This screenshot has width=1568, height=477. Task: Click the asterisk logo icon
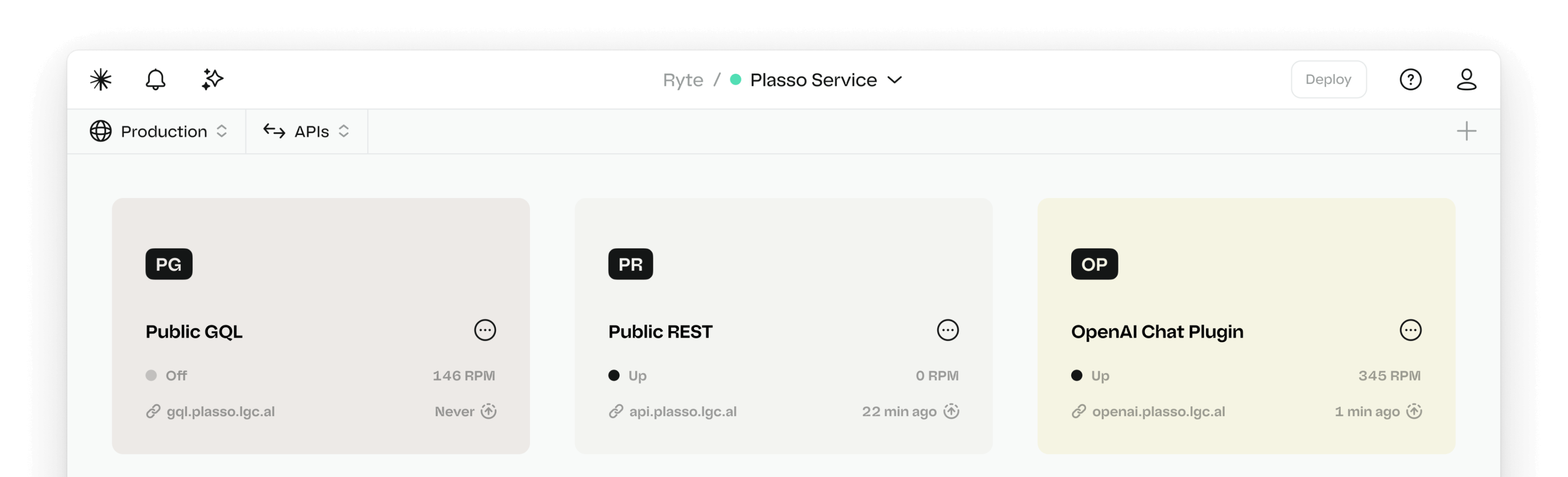(101, 80)
